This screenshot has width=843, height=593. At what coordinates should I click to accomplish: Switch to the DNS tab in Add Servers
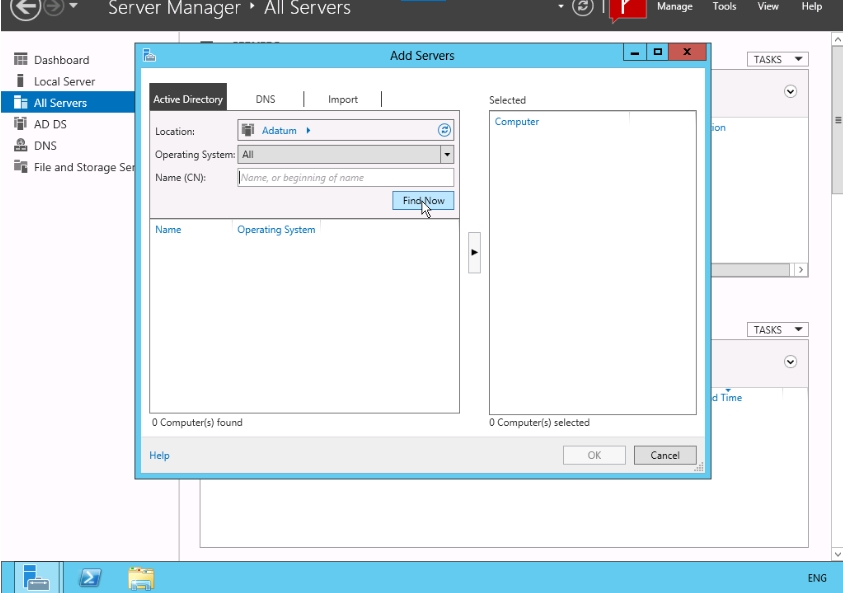pos(266,99)
